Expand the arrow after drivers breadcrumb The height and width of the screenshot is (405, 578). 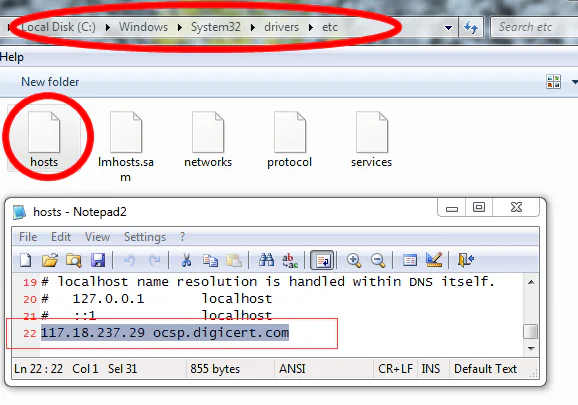click(x=311, y=27)
